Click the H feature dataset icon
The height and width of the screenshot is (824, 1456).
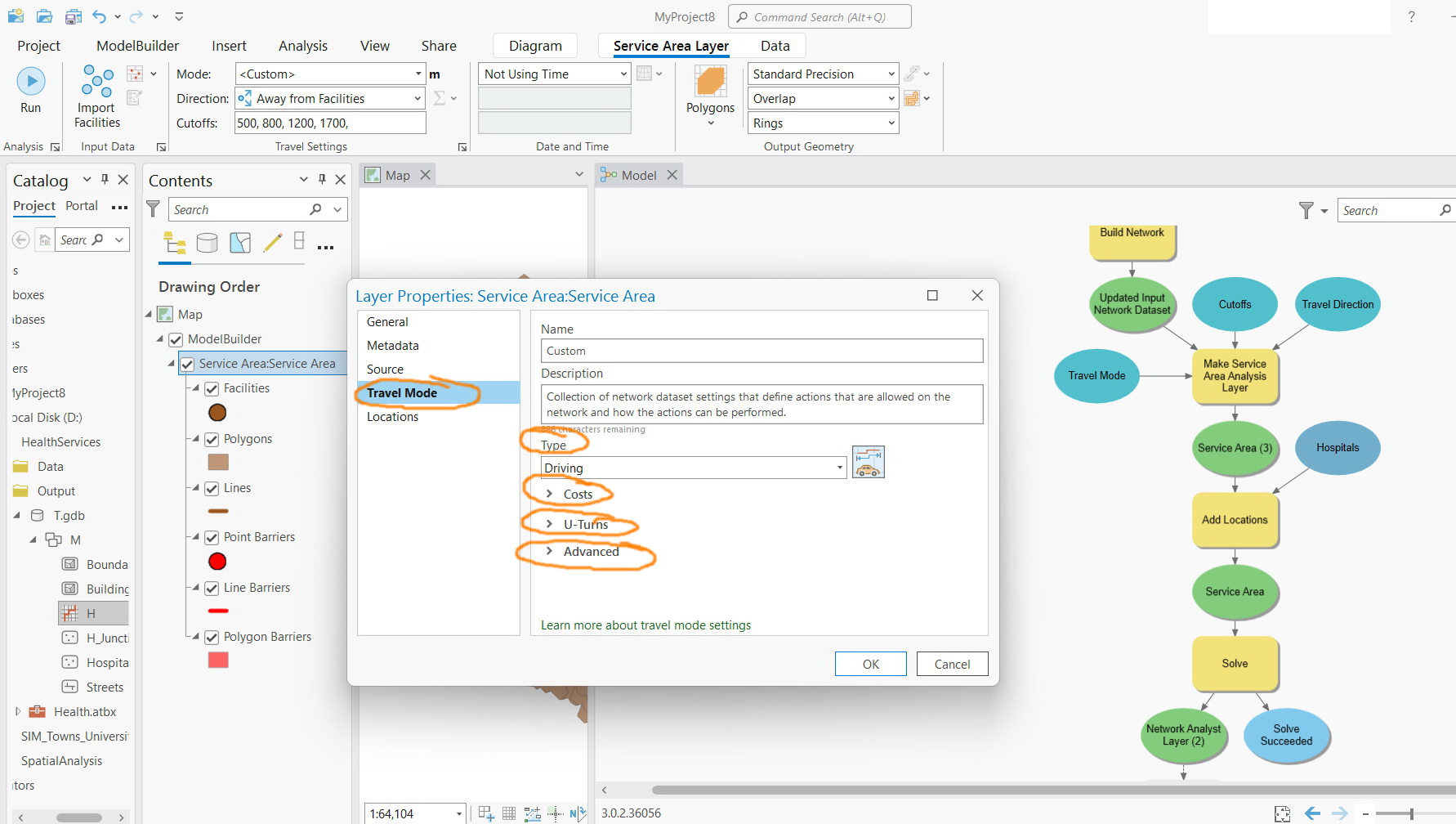(70, 613)
